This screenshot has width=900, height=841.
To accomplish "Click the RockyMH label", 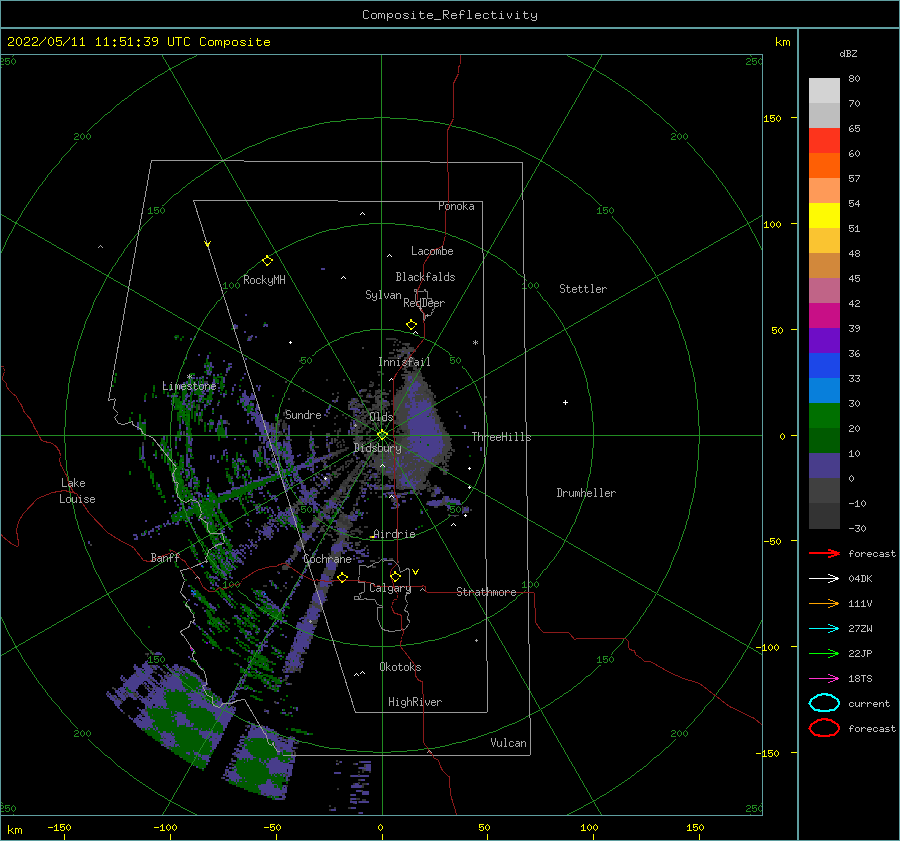I will (264, 280).
